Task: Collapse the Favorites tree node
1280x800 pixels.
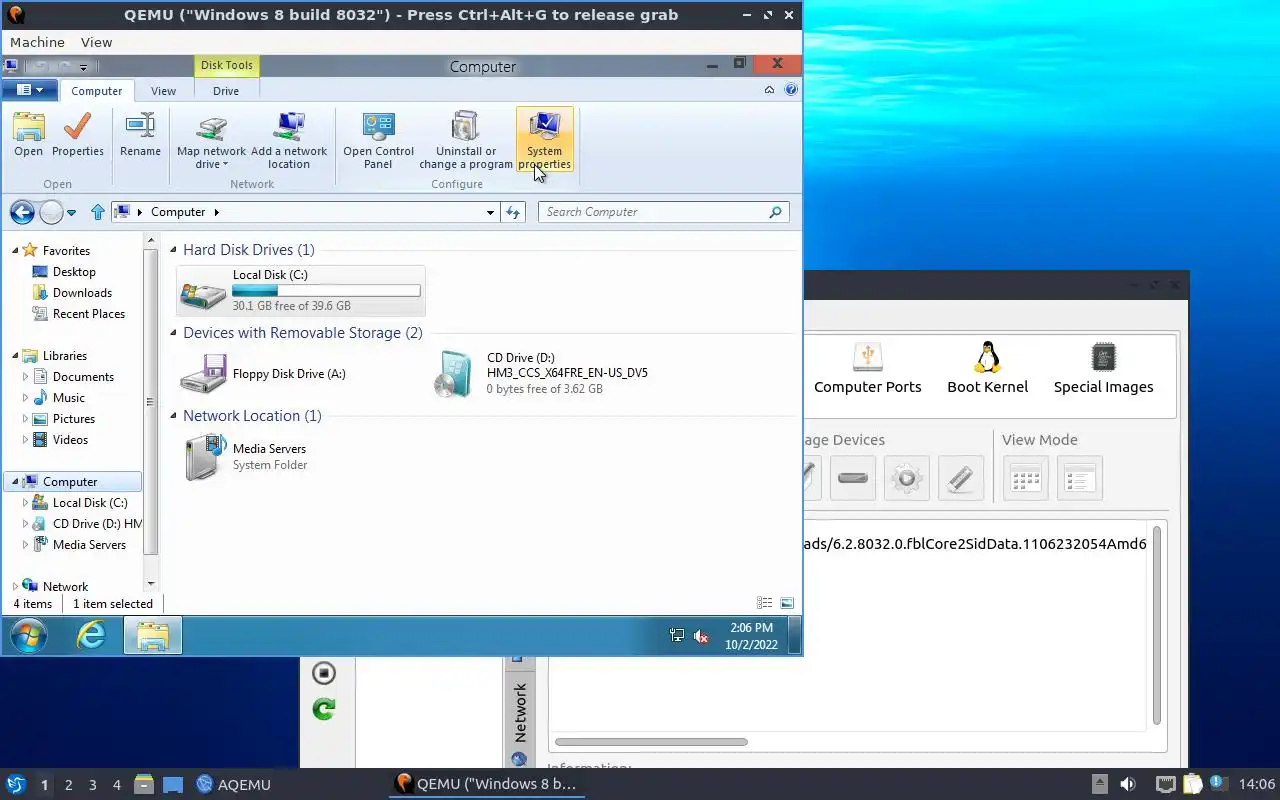Action: (x=15, y=251)
